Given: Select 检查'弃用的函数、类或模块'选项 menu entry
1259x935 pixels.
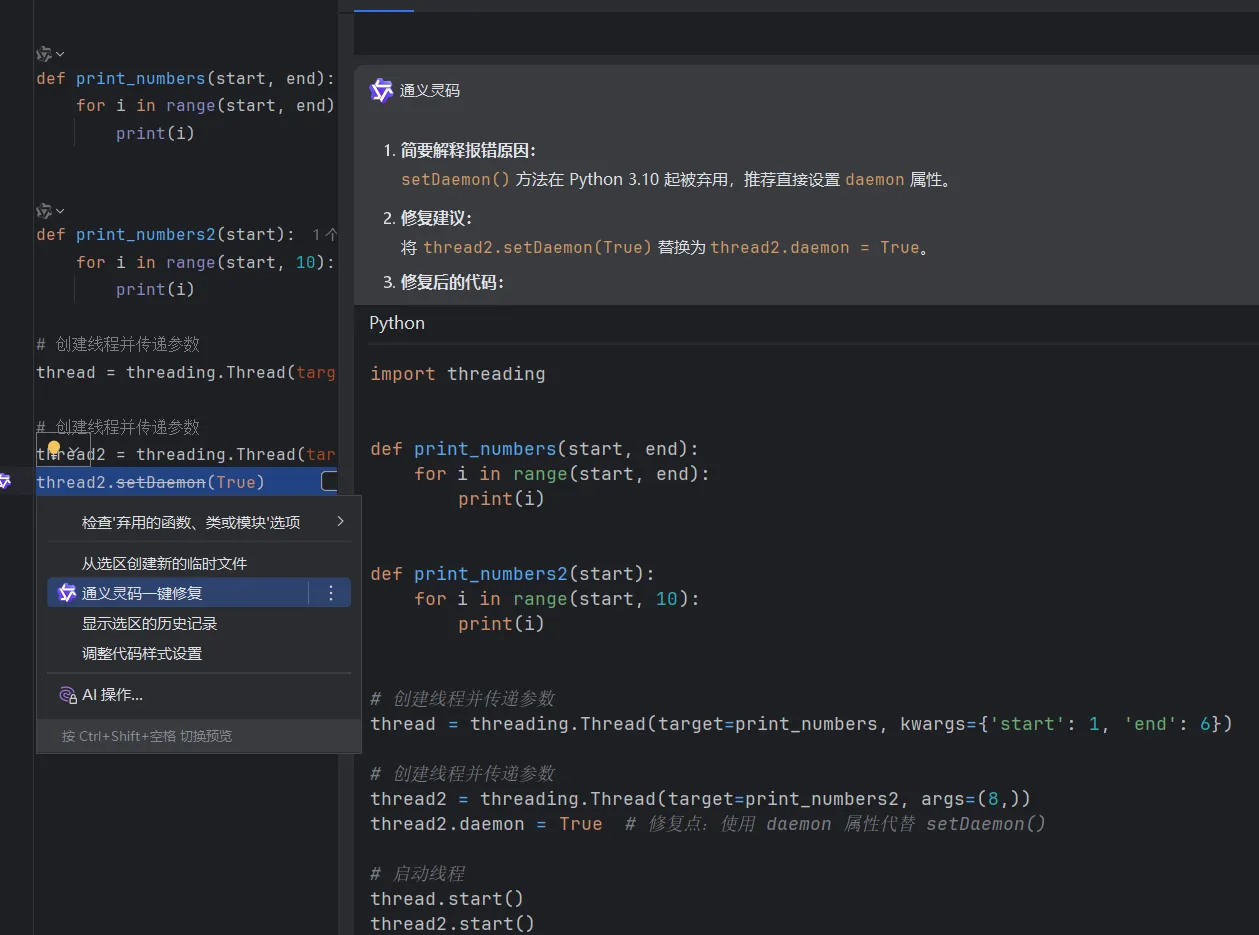Looking at the screenshot, I should 199,522.
